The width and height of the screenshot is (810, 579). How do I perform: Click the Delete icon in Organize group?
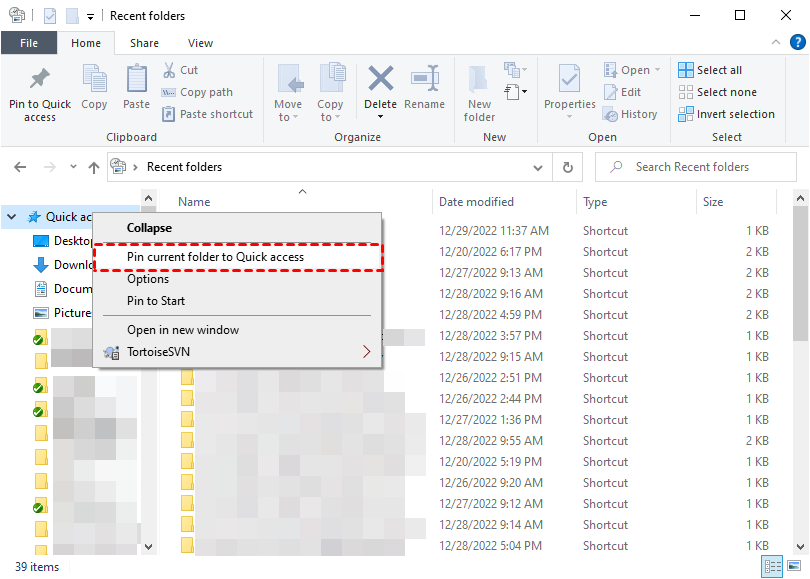pos(380,86)
